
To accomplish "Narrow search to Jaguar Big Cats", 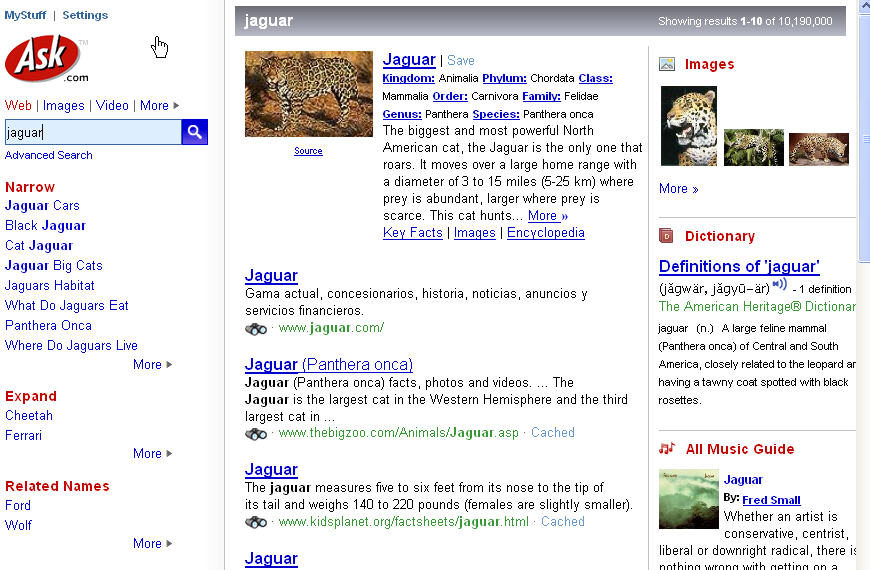I will point(54,265).
